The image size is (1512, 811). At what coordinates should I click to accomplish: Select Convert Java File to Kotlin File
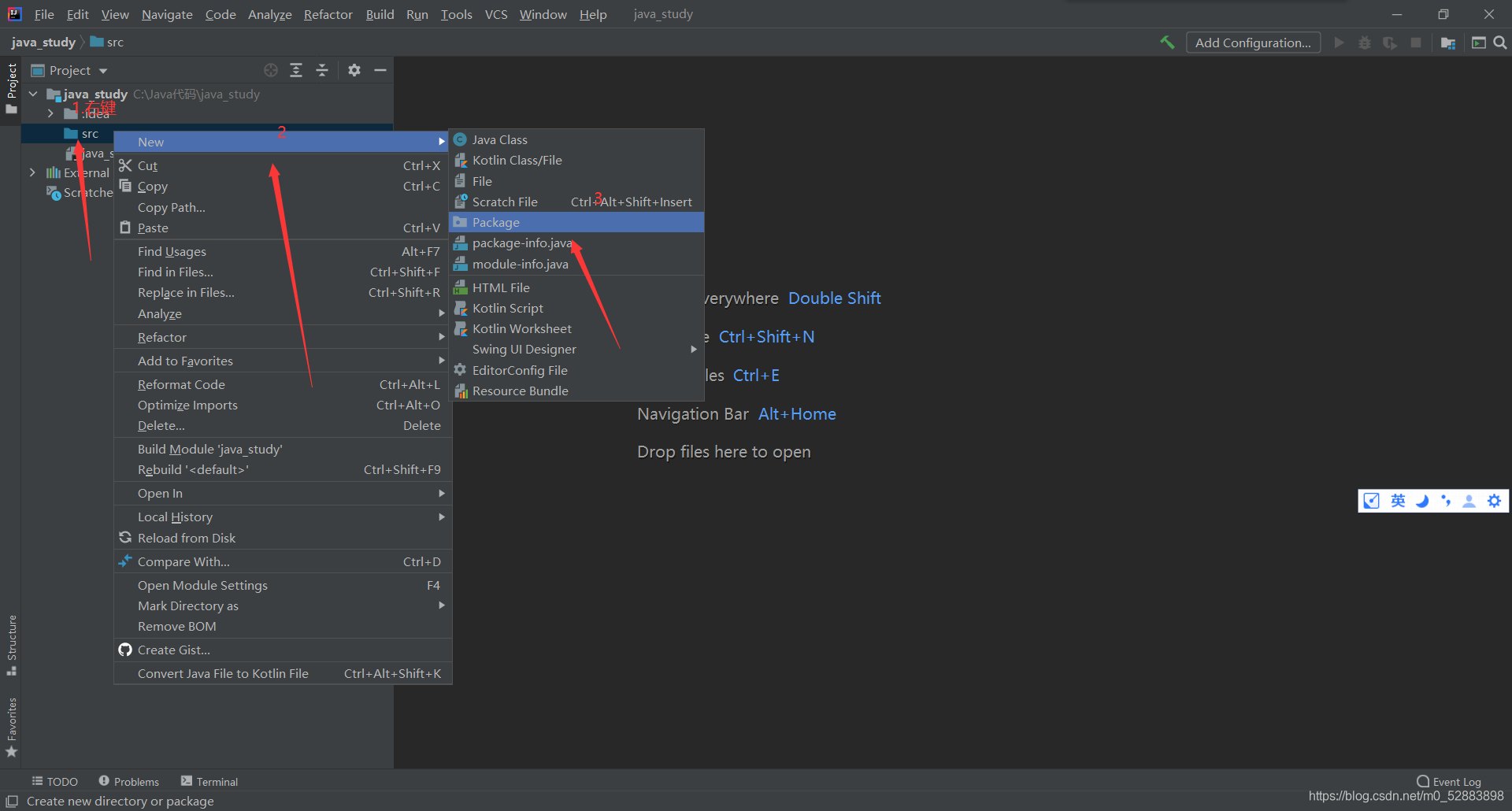pos(283,673)
